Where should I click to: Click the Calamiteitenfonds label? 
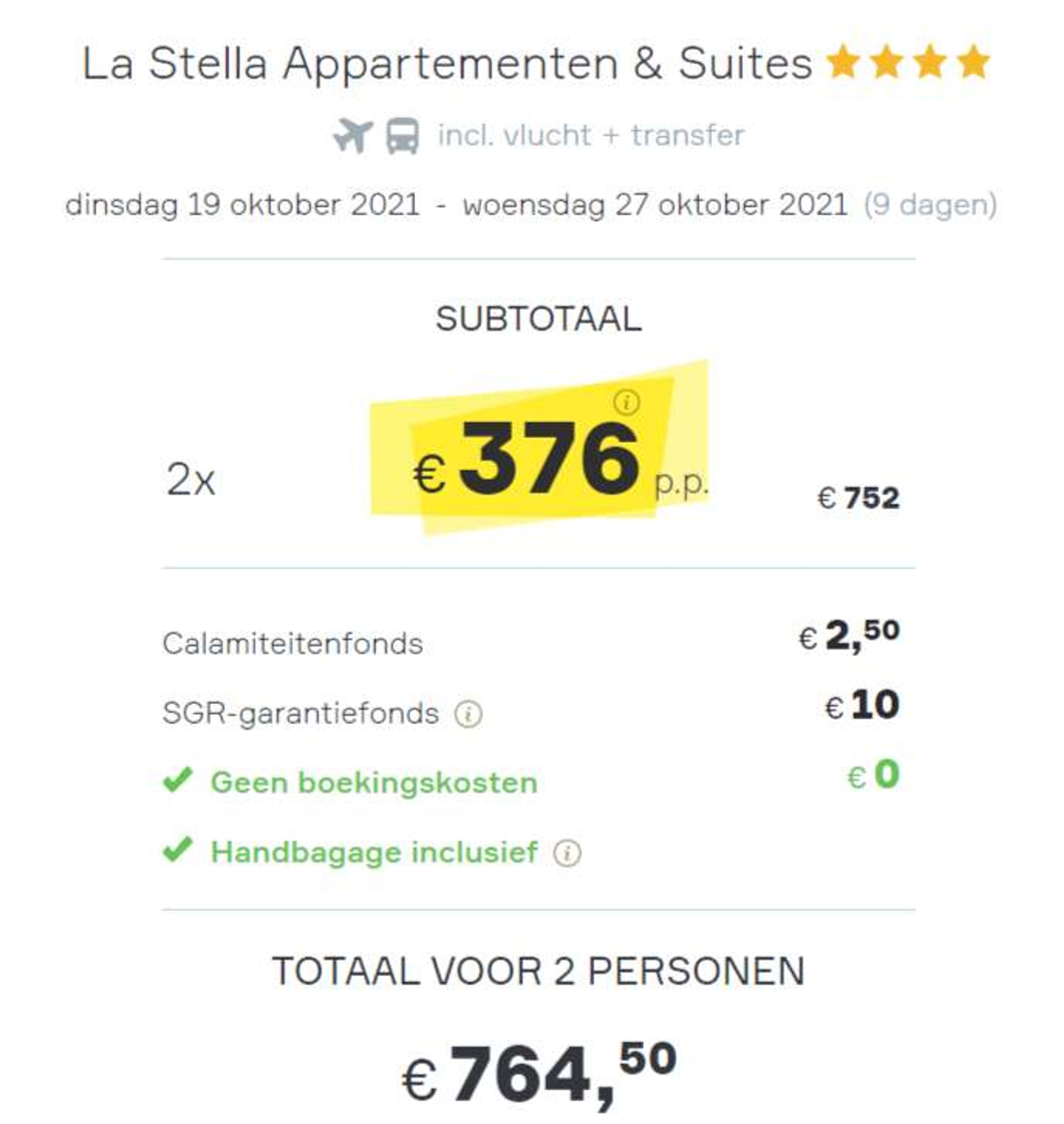pyautogui.click(x=293, y=644)
